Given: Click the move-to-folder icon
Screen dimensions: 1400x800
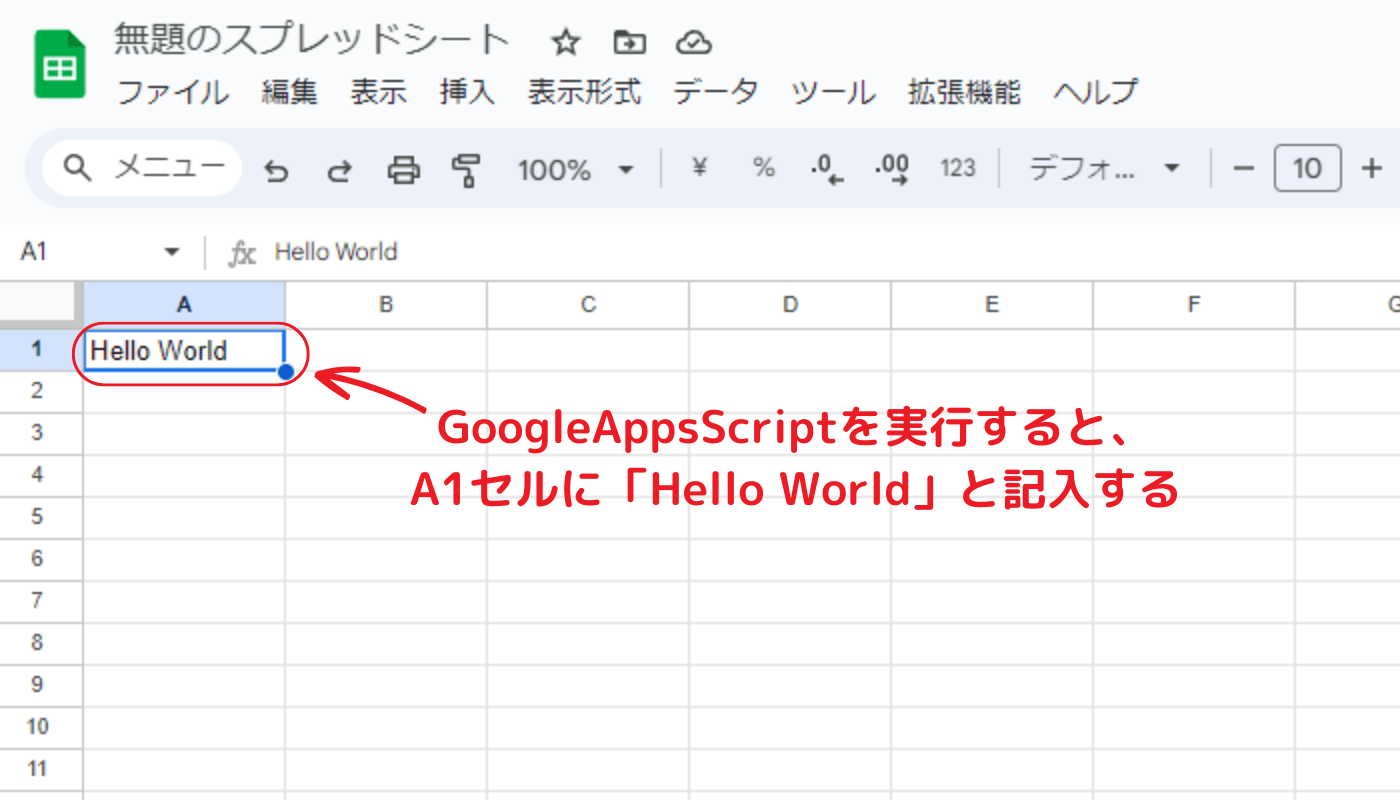Looking at the screenshot, I should tap(629, 42).
